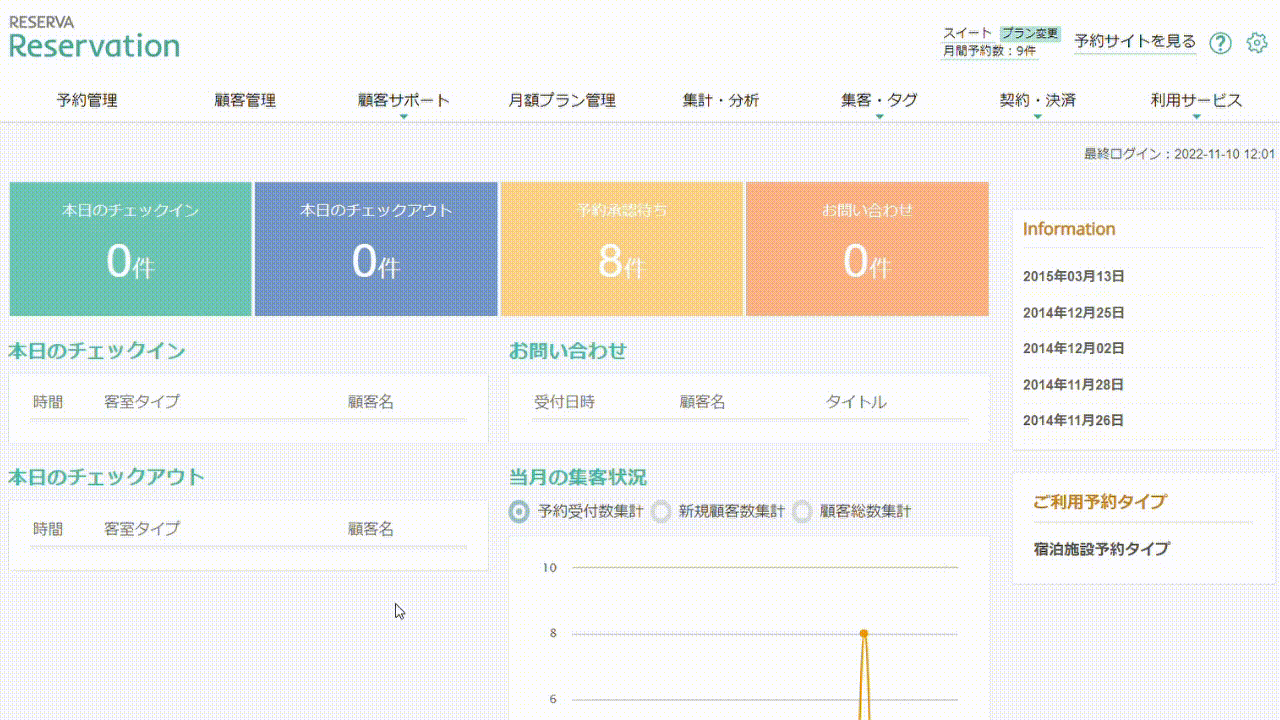Open 予約サイトを見る link

point(1135,42)
